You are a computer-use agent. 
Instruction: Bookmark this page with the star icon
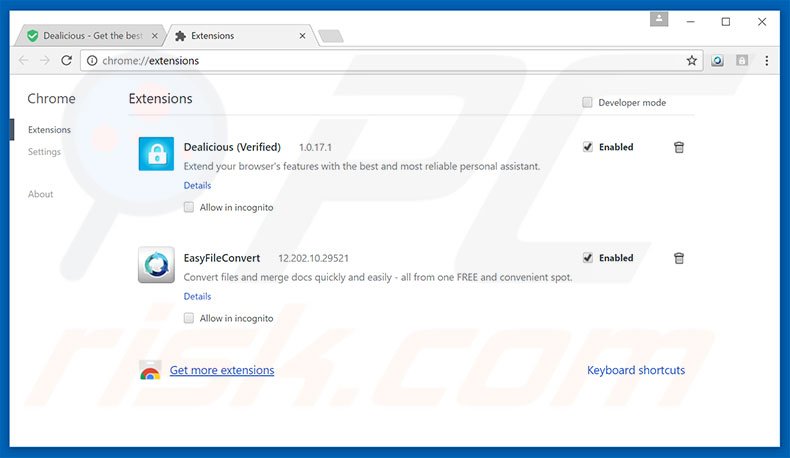pos(692,60)
